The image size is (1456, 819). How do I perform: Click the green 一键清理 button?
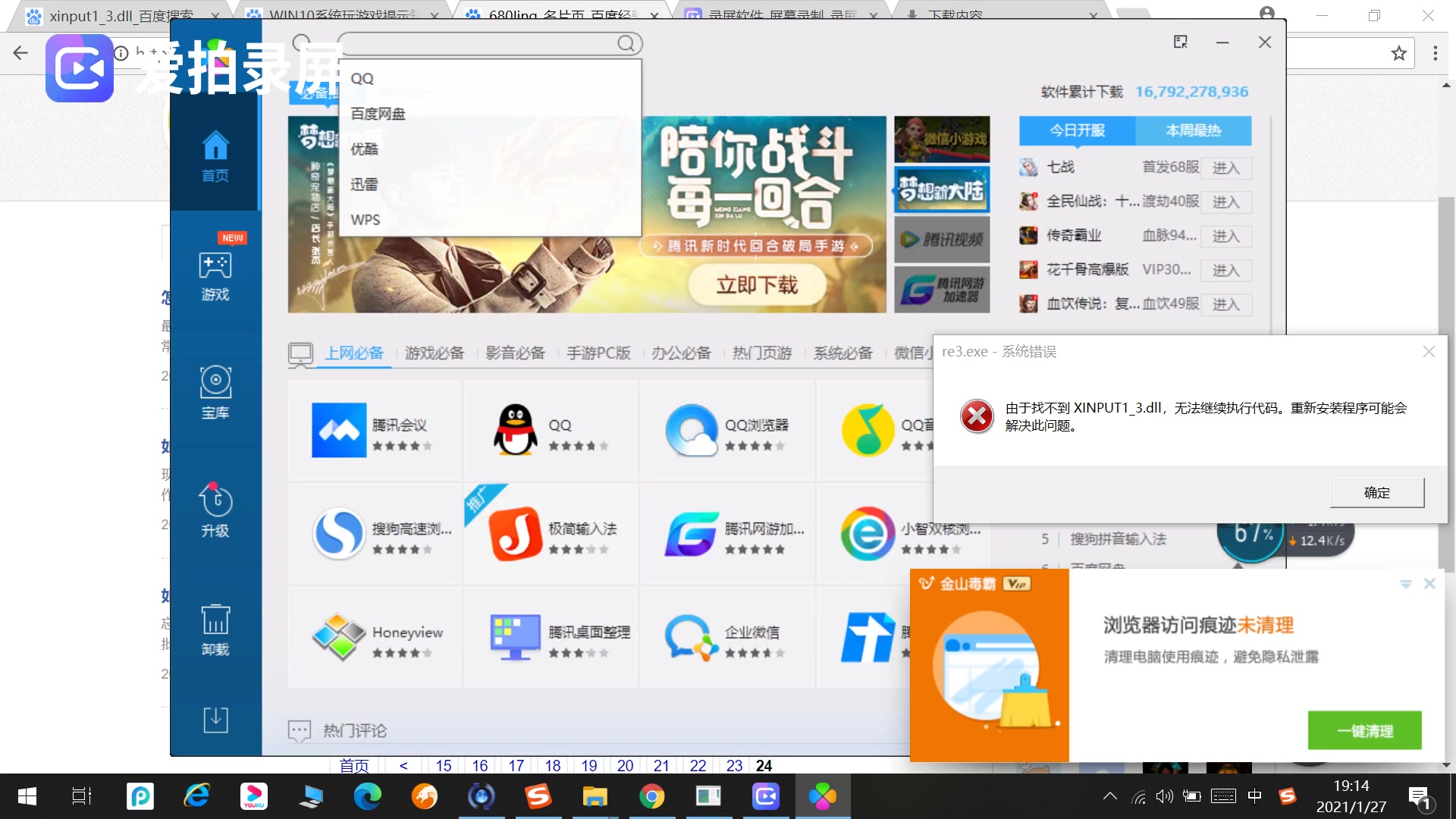(x=1365, y=731)
